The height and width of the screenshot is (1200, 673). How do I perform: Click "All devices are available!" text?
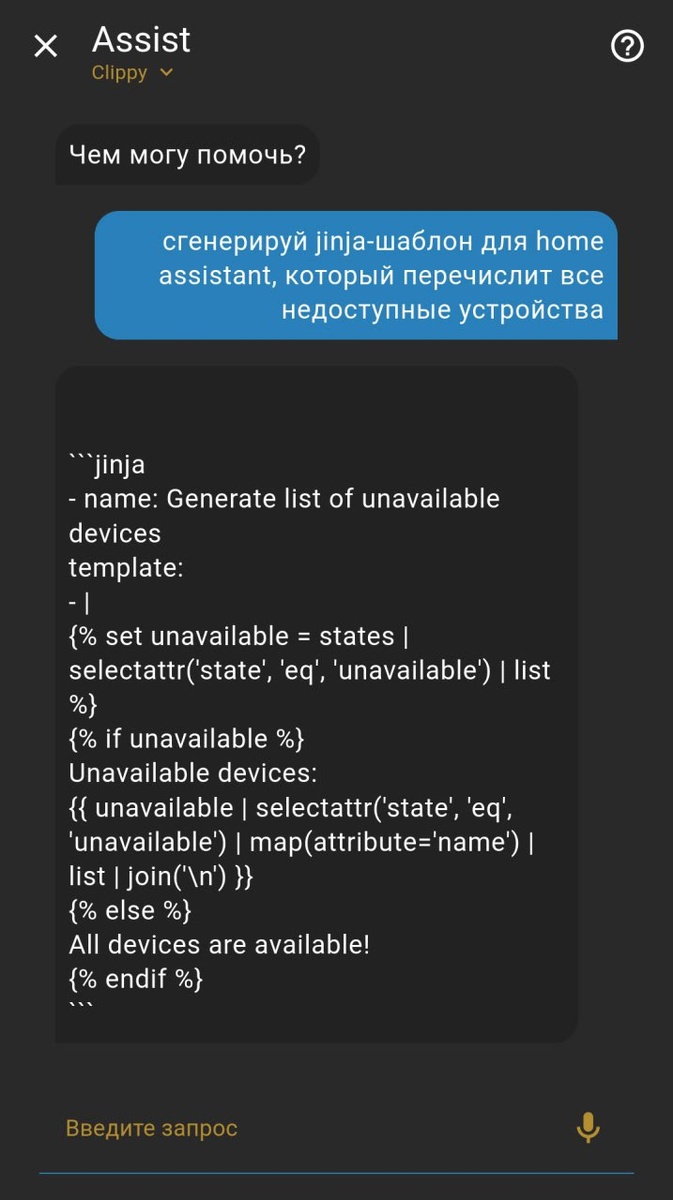(219, 944)
